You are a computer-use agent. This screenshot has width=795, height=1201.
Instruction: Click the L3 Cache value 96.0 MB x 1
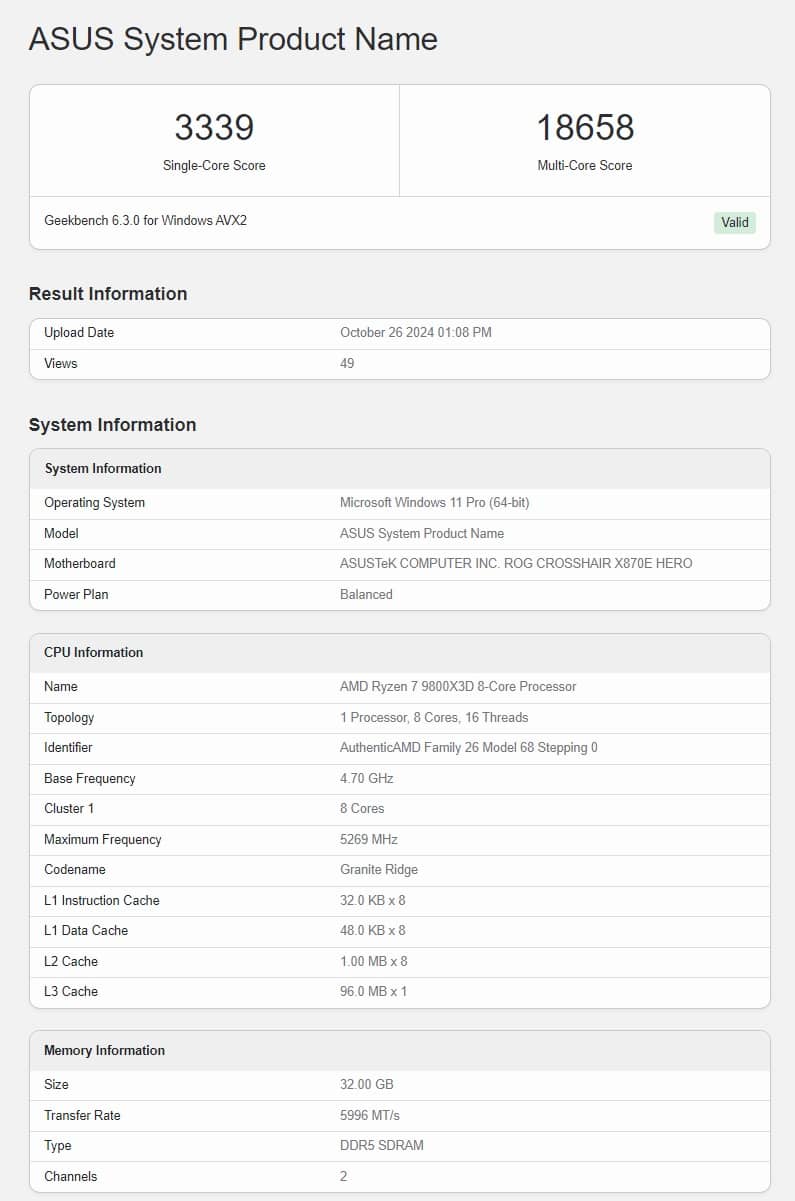point(374,991)
